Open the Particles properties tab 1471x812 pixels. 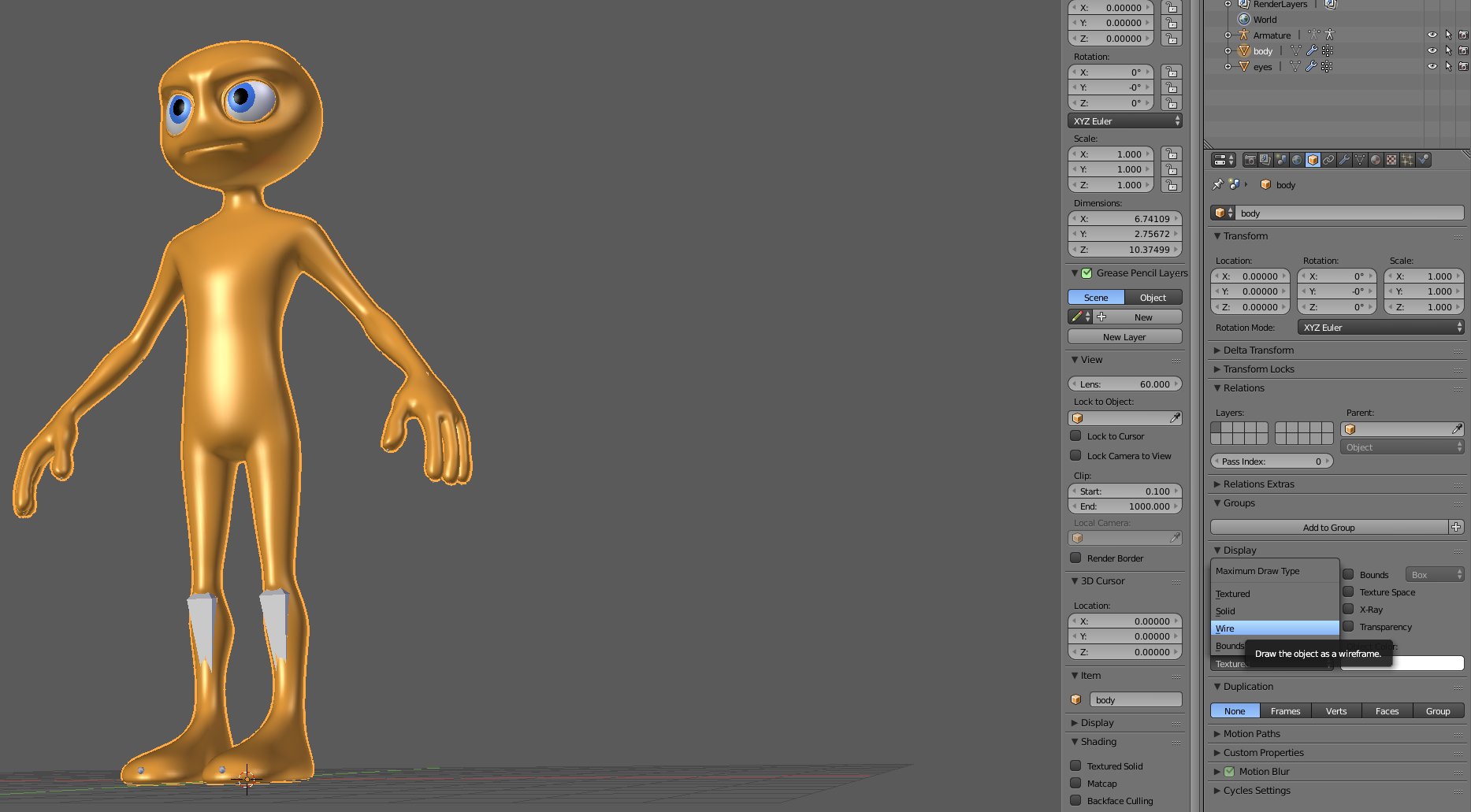(1407, 160)
